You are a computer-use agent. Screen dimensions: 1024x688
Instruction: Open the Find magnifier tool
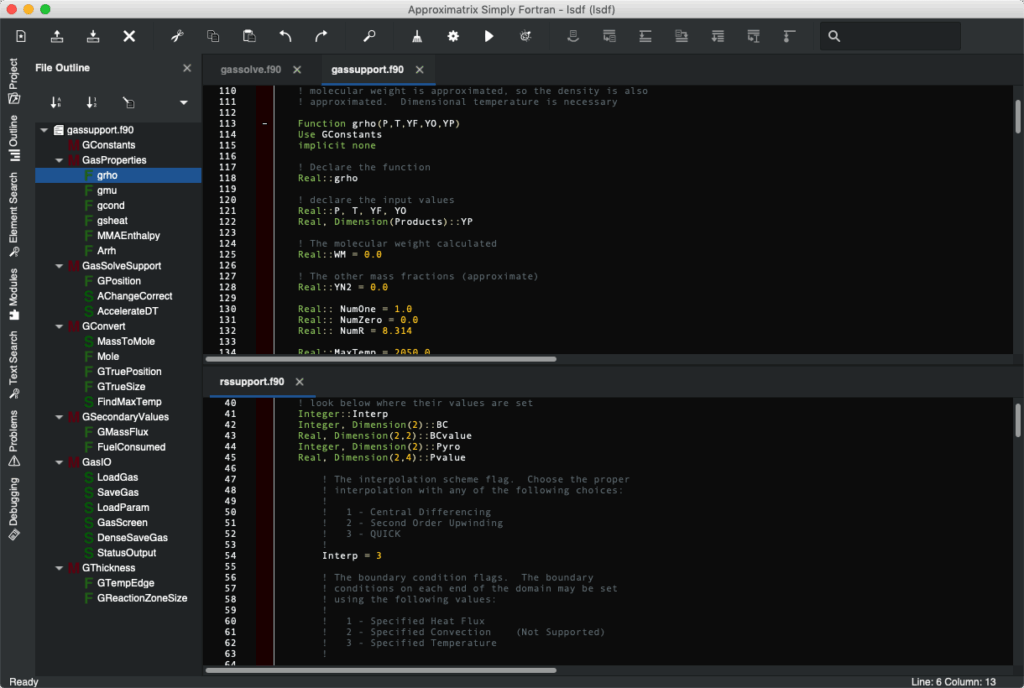[x=369, y=37]
